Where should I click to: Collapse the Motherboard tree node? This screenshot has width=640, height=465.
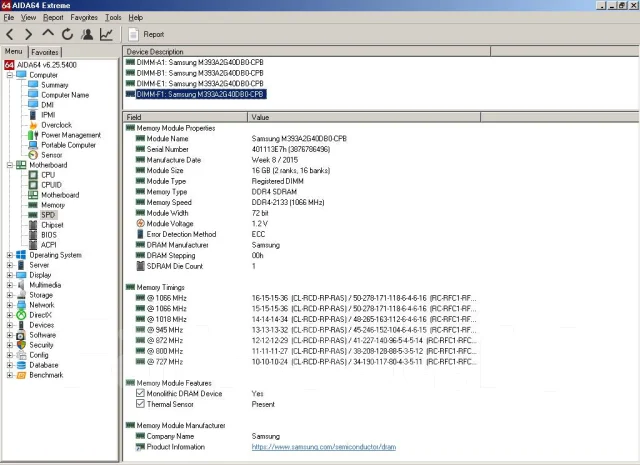tap(10, 165)
